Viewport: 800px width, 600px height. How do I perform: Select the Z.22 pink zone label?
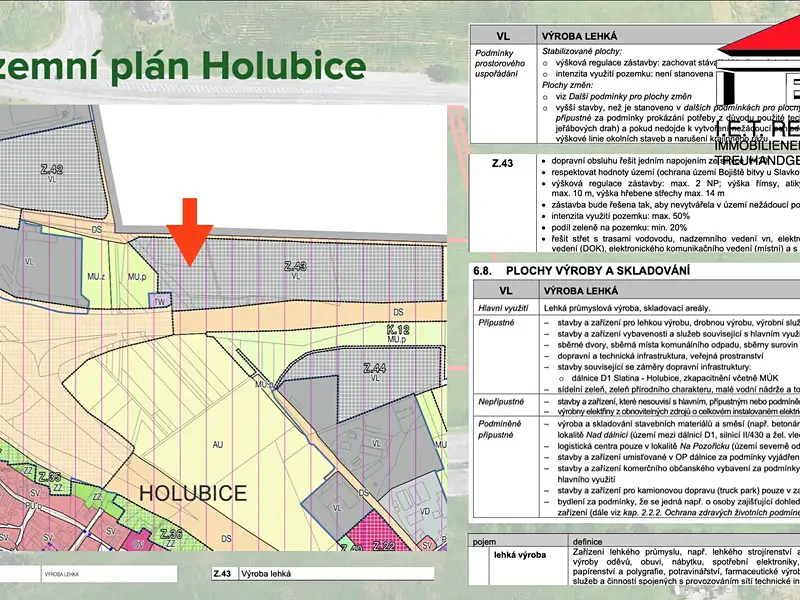[x=384, y=546]
